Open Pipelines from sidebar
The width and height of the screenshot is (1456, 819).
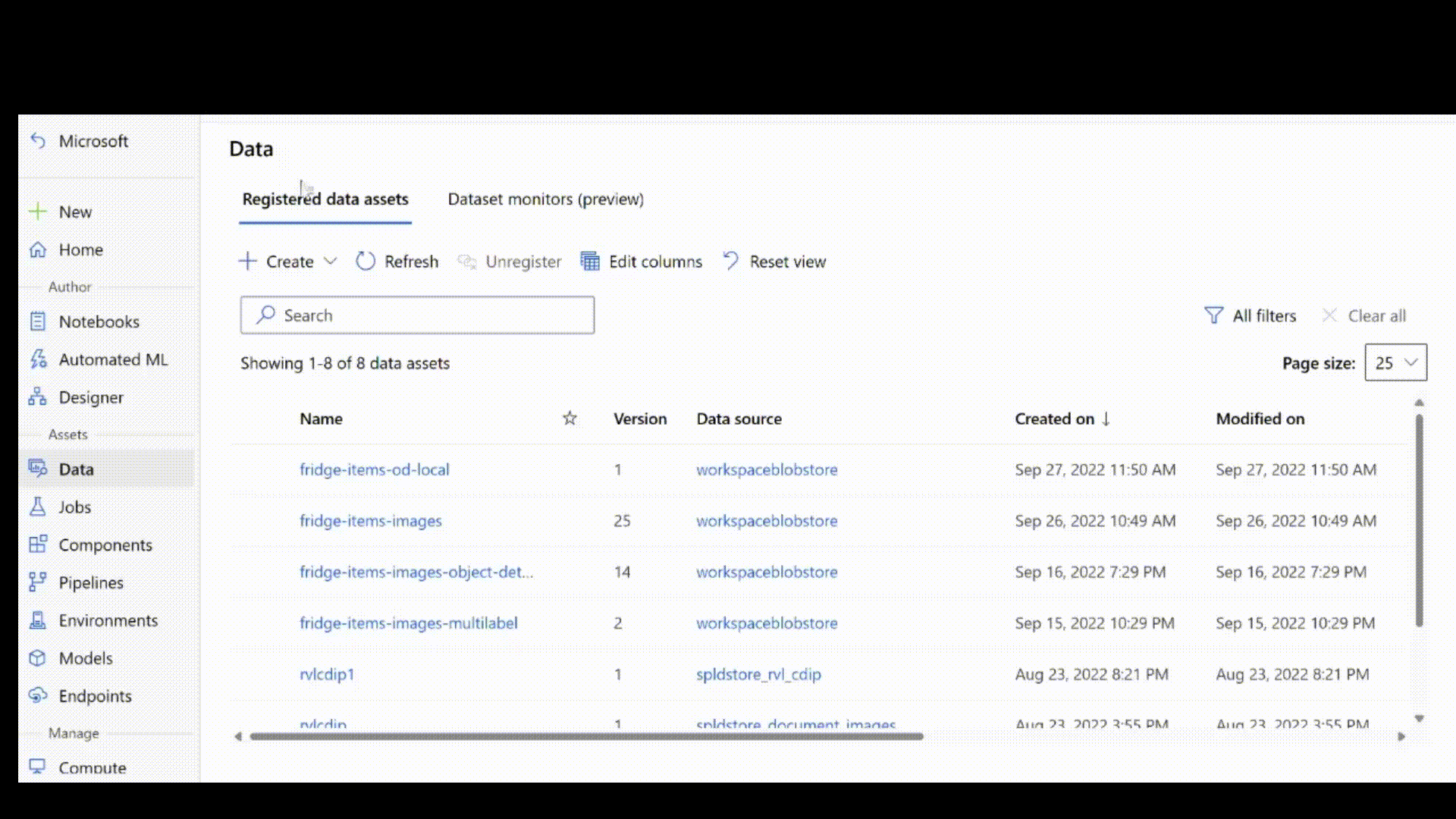coord(91,582)
